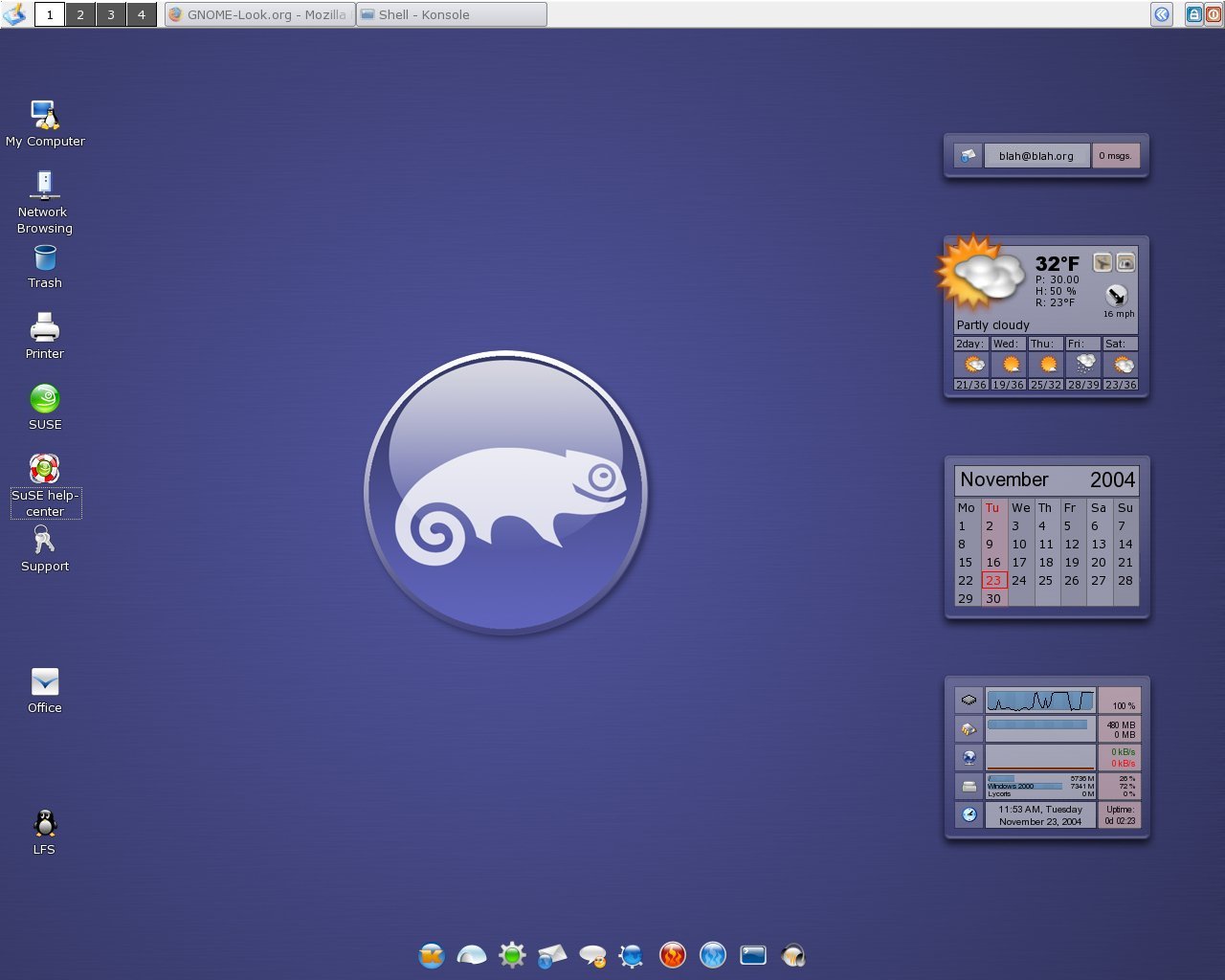Click network globe icon in system monitor
The image size is (1225, 980).
[969, 758]
